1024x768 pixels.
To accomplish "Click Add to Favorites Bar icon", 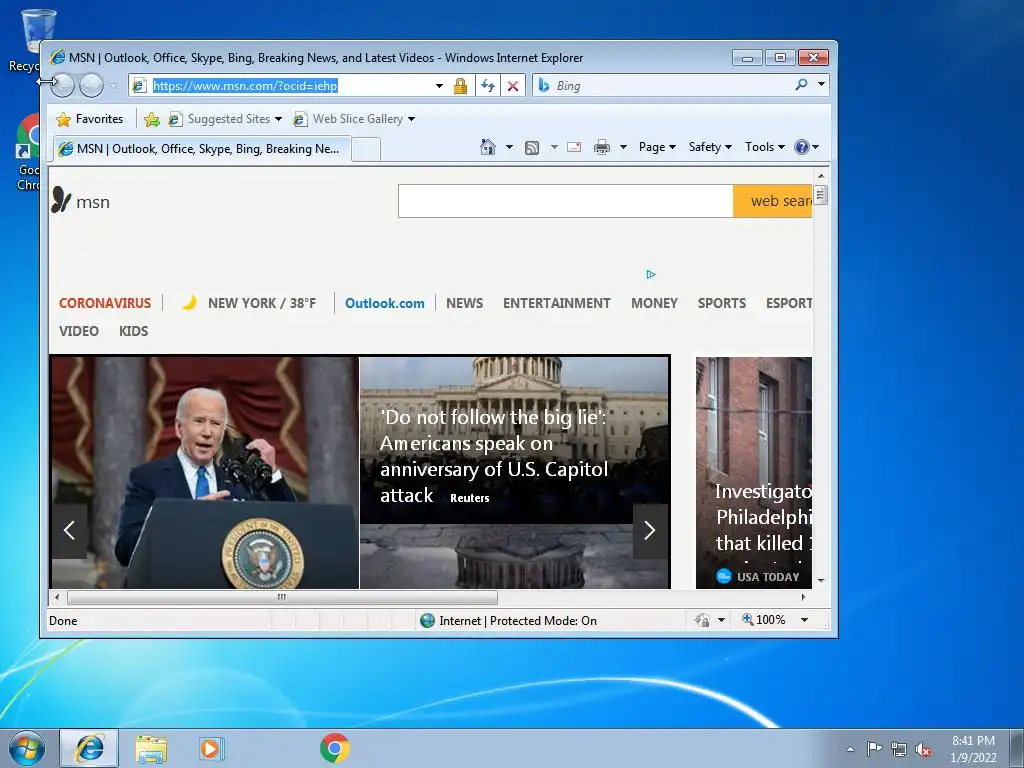I will point(152,119).
